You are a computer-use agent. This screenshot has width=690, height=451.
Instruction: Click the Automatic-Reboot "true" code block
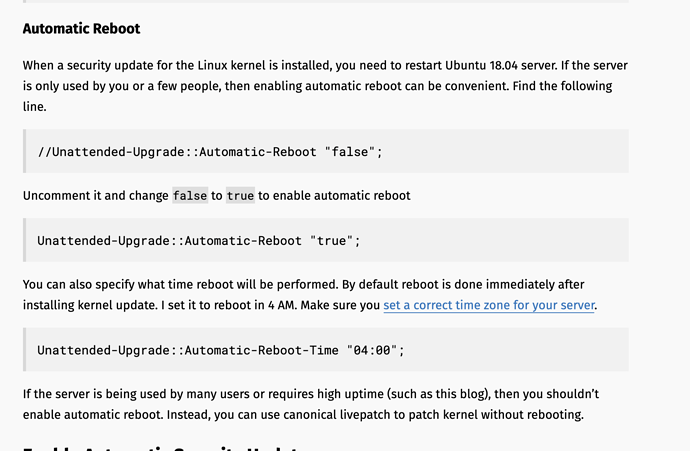(x=326, y=240)
